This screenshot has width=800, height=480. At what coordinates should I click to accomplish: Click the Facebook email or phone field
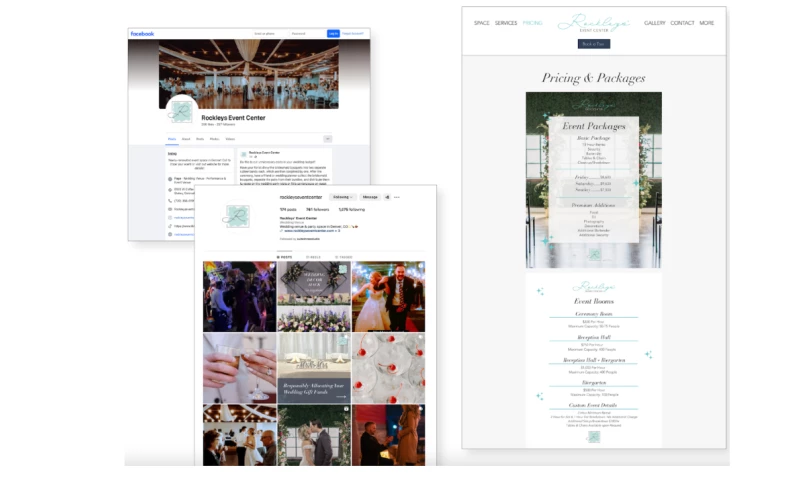click(x=265, y=34)
